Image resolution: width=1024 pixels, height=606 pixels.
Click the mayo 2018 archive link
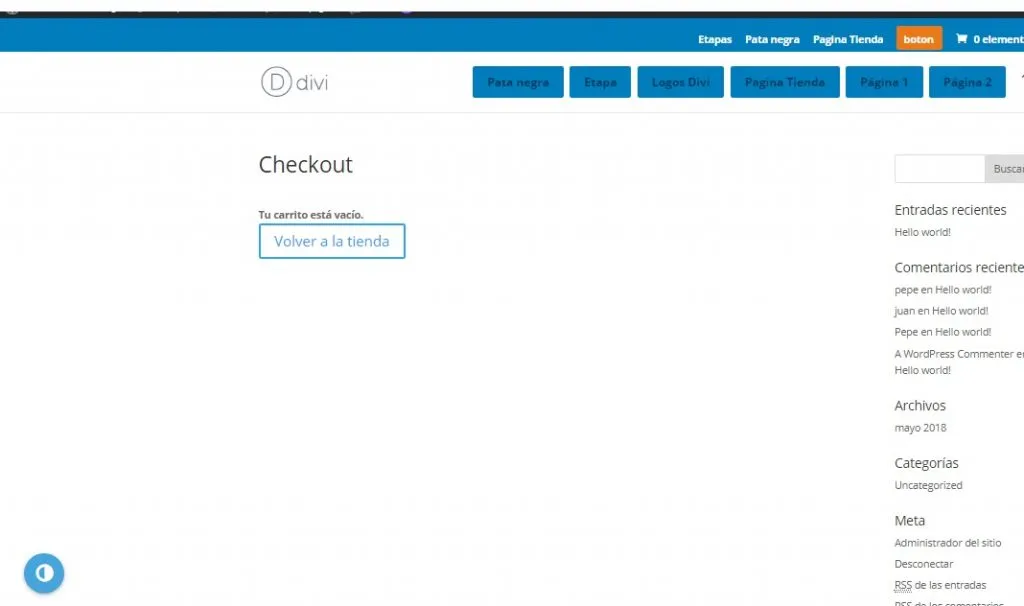coord(919,427)
